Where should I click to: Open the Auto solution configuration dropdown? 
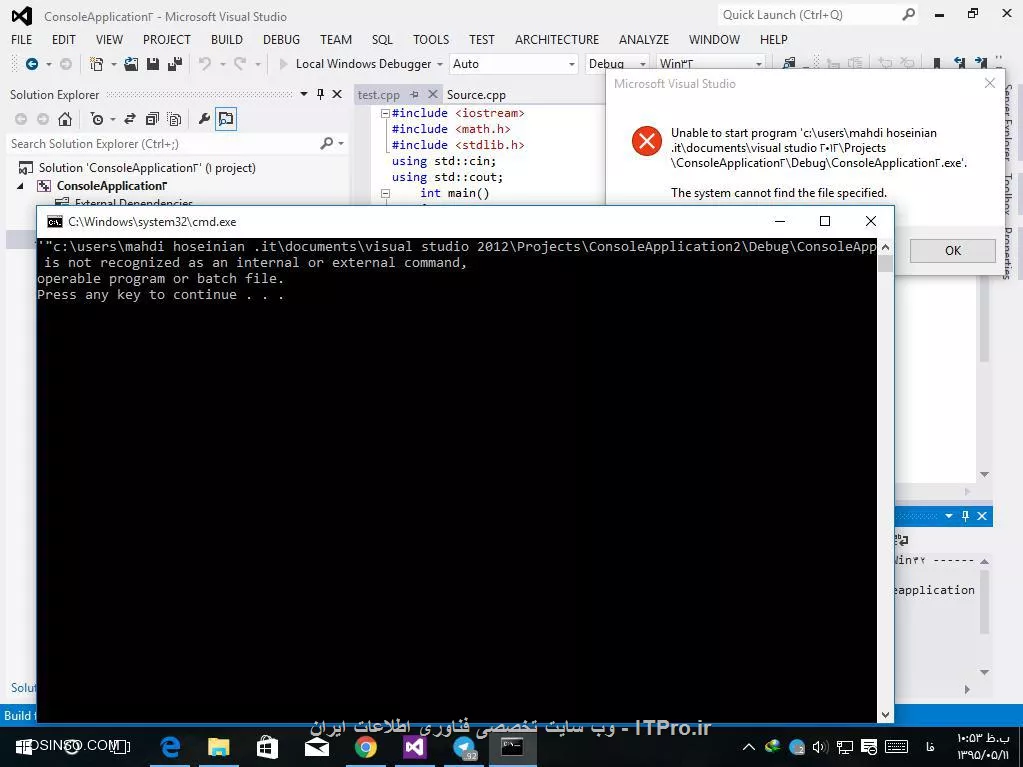pyautogui.click(x=514, y=64)
